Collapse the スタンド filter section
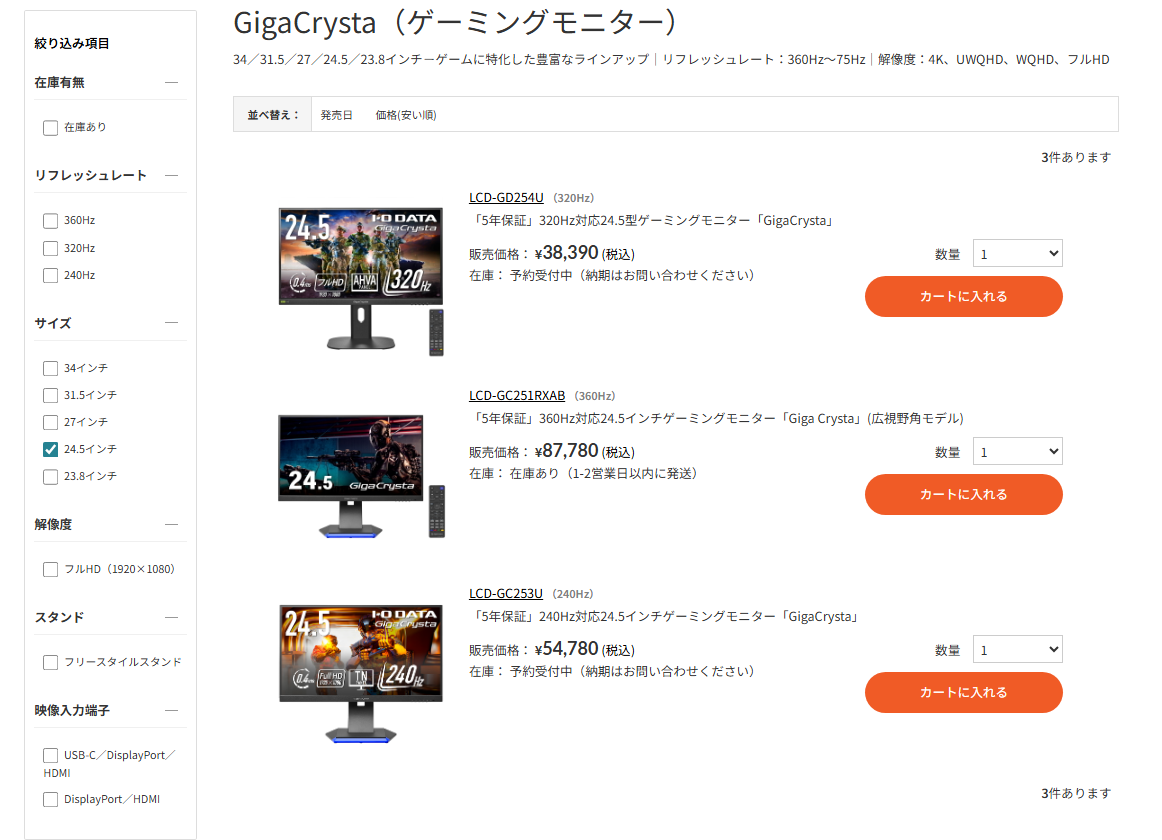The height and width of the screenshot is (840, 1162). [172, 617]
